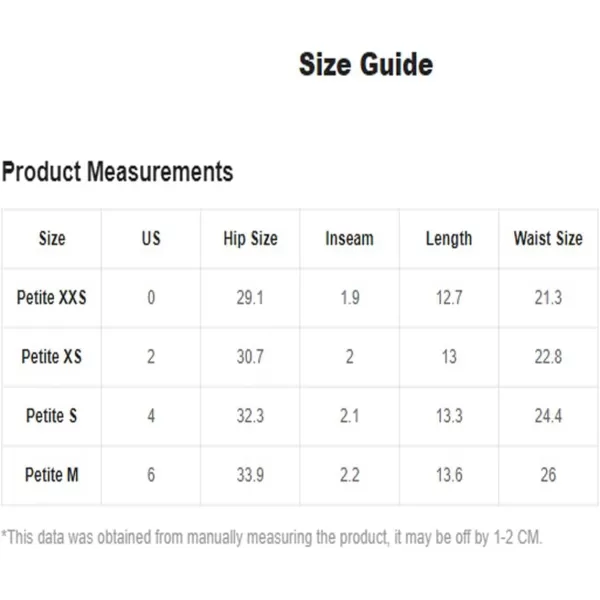This screenshot has width=600, height=600.
Task: Click US size value 6
Action: tap(151, 475)
